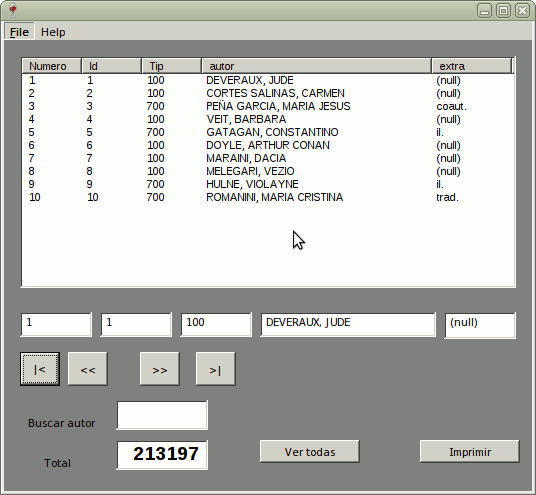The height and width of the screenshot is (495, 536).
Task: Go to first record with |< button
Action: point(40,369)
